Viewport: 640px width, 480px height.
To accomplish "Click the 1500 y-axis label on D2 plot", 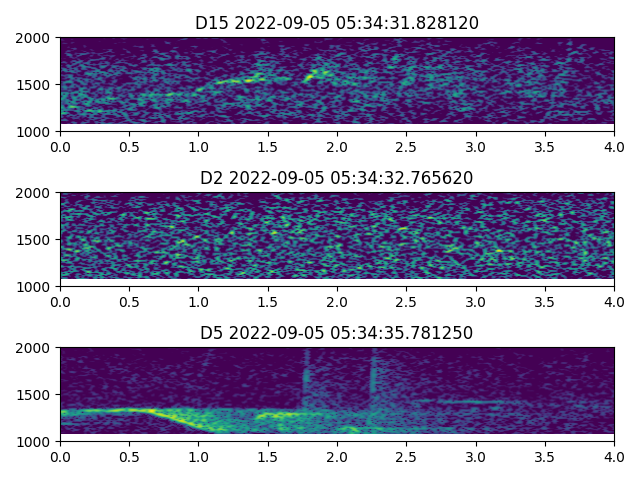I will pos(37,240).
